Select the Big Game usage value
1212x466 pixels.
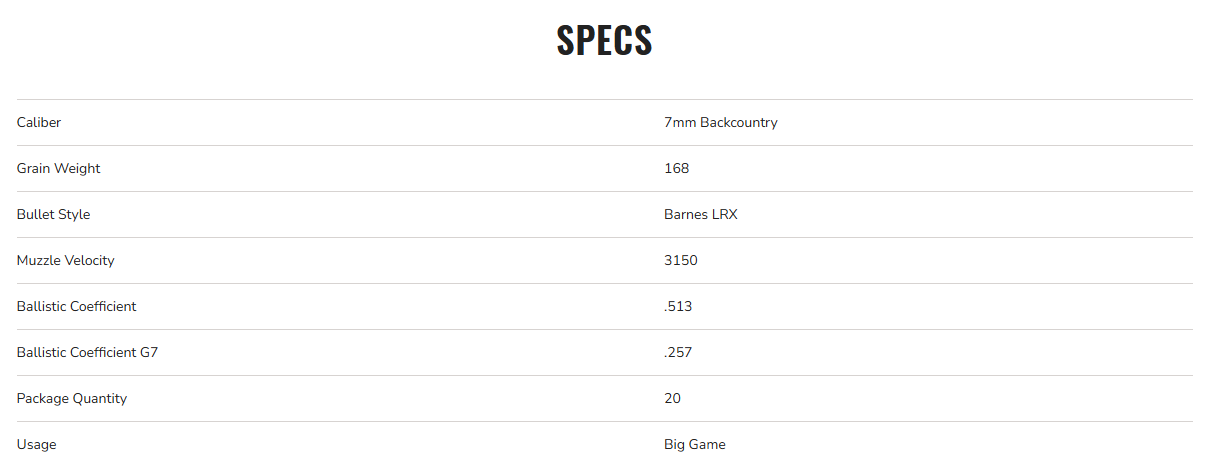click(694, 445)
